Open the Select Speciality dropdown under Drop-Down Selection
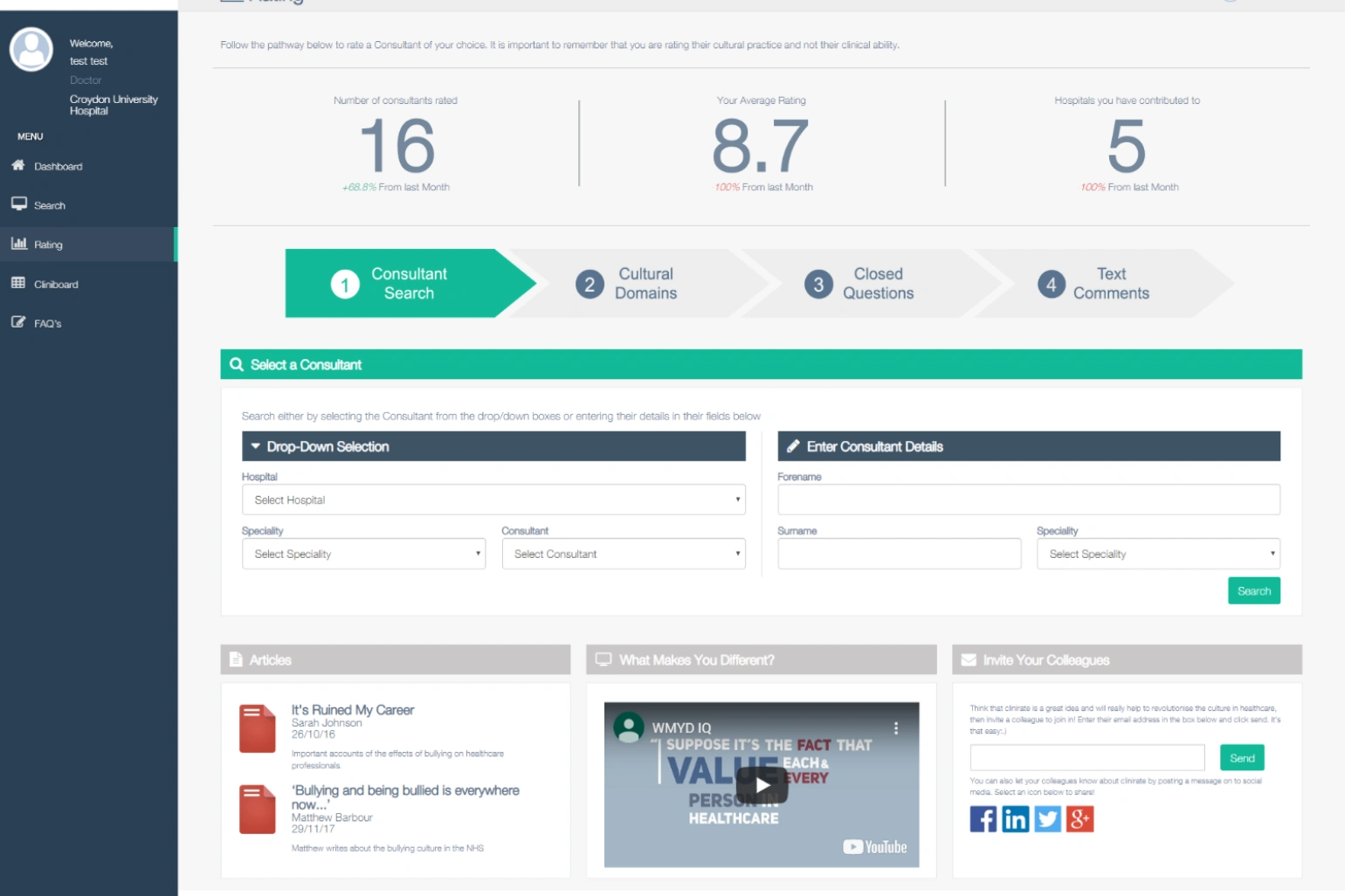Viewport: 1345px width, 896px height. tap(363, 554)
